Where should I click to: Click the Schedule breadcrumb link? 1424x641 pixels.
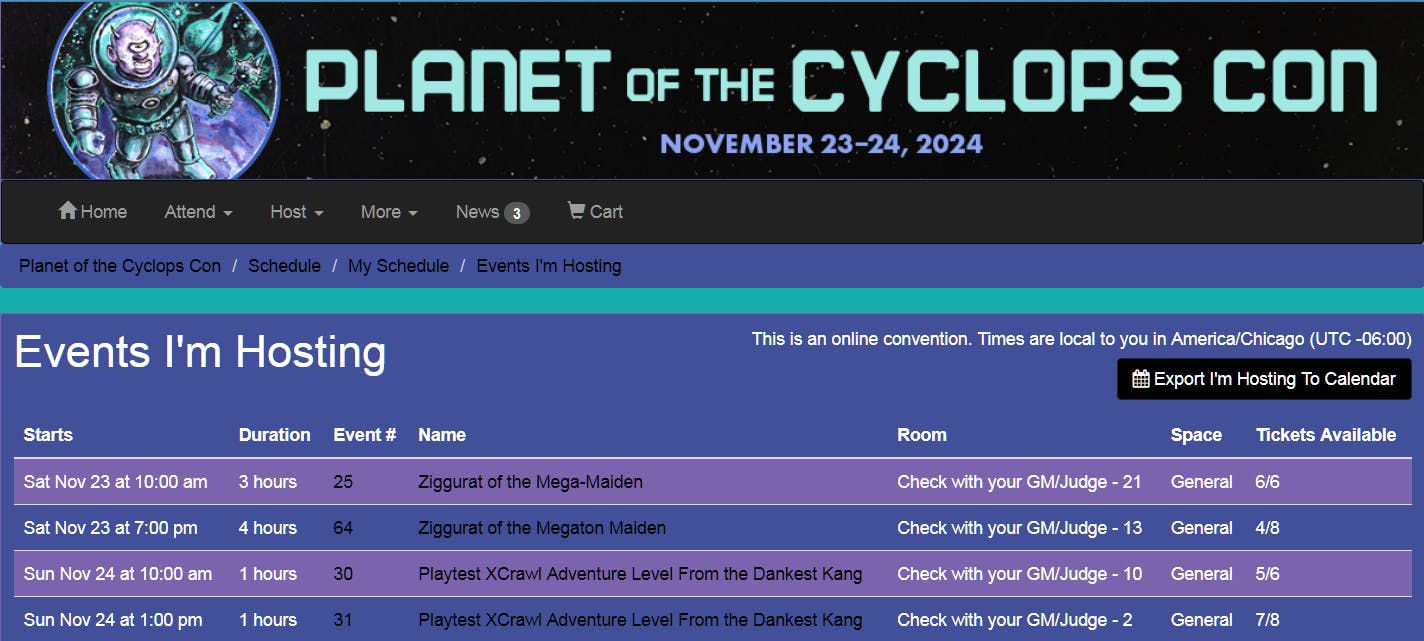click(x=284, y=266)
